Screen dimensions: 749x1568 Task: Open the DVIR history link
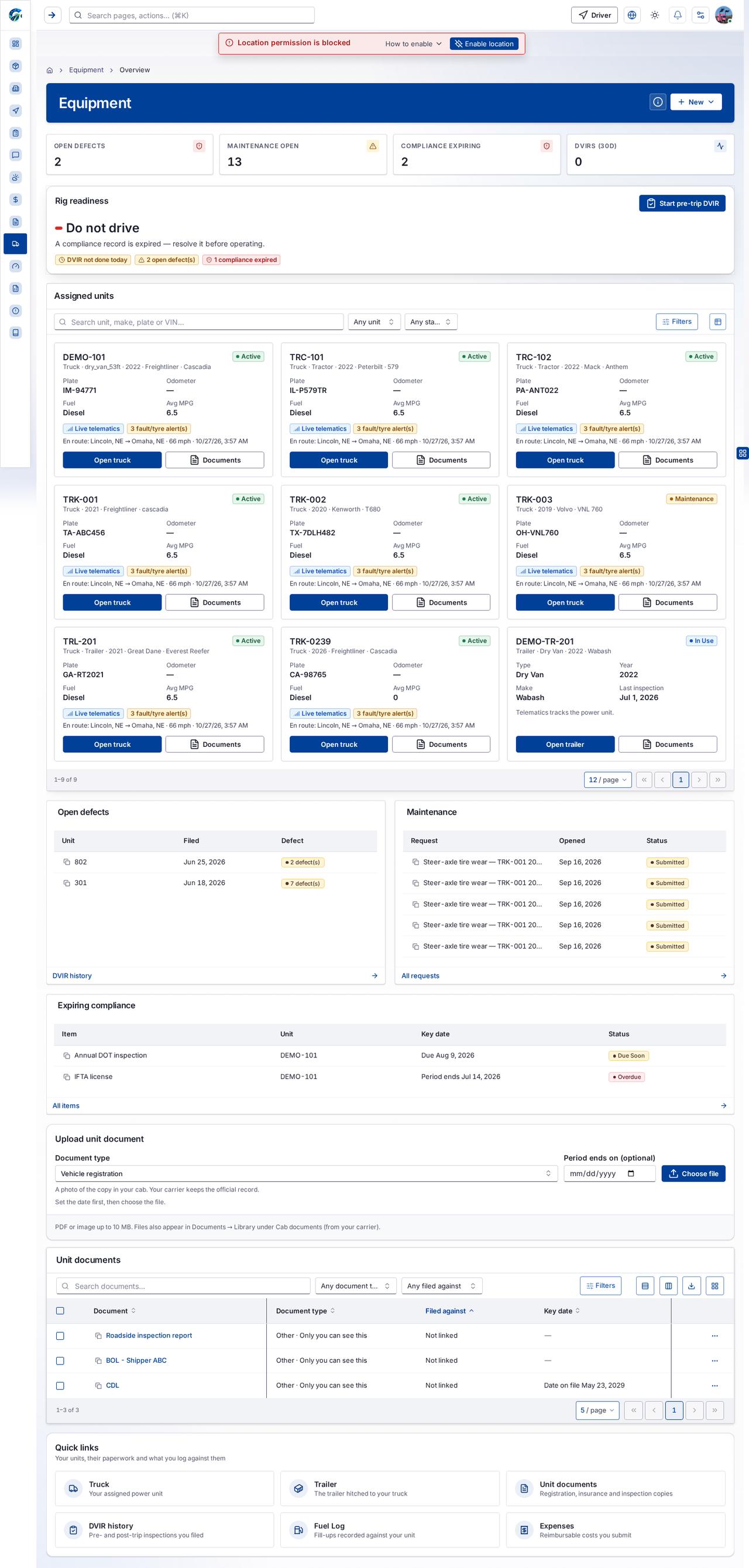click(72, 976)
